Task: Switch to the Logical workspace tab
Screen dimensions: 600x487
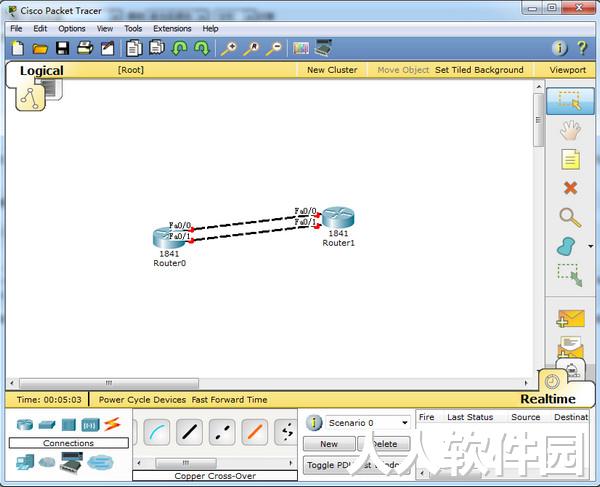Action: (41, 71)
